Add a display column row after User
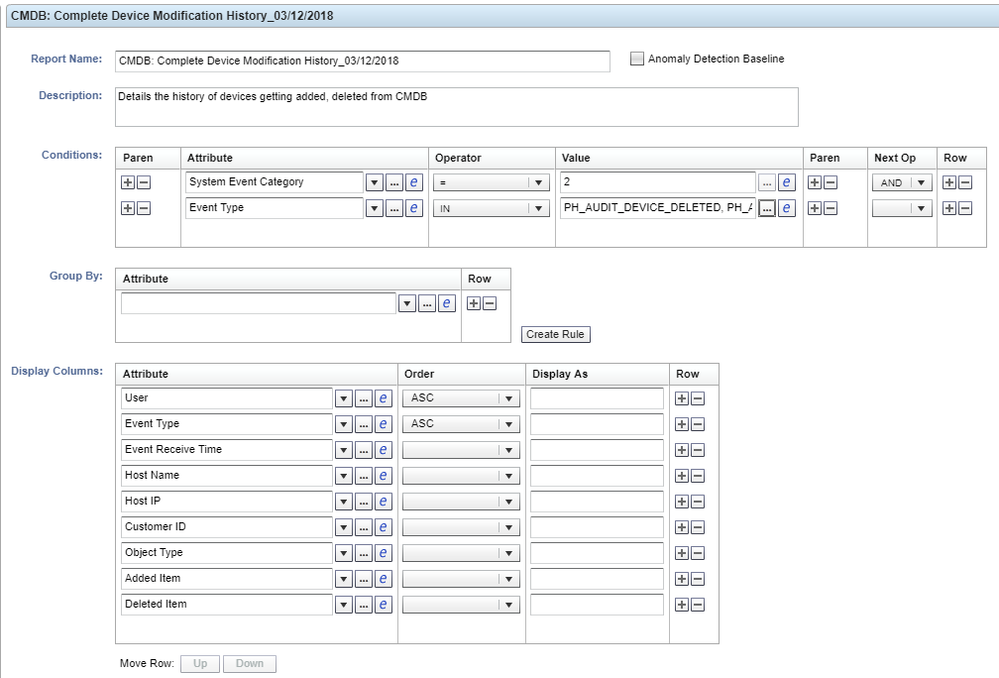Screen dimensions: 999x678 pos(683,398)
